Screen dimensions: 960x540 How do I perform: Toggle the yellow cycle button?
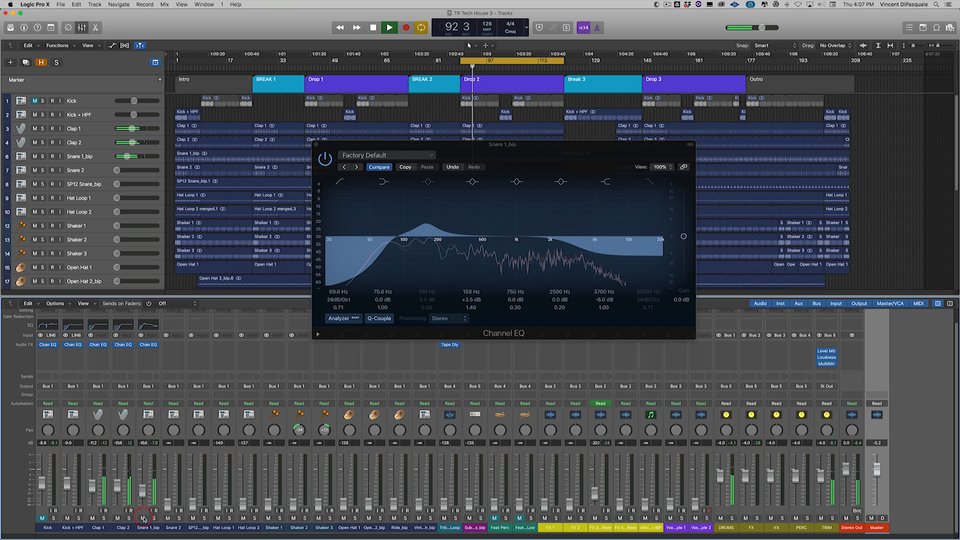coord(421,28)
